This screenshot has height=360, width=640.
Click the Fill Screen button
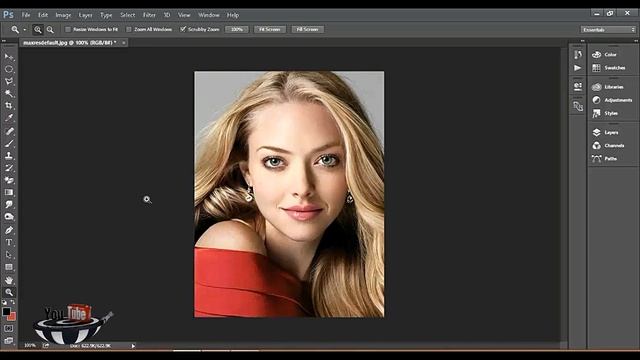pos(307,29)
